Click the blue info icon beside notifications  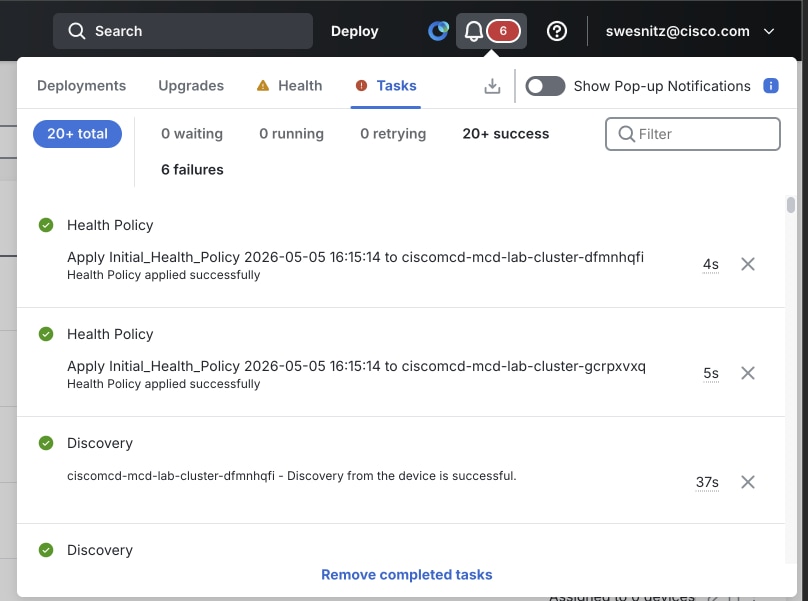pos(771,86)
